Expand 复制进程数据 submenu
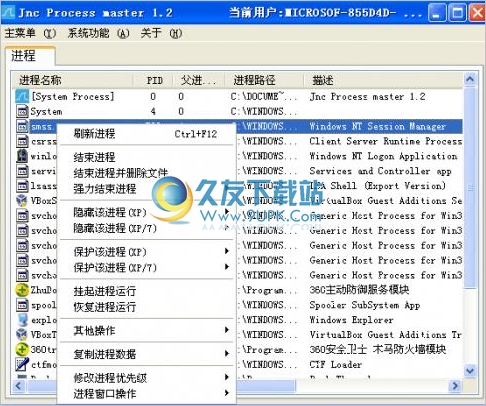This screenshot has height=406, width=486. 147,354
